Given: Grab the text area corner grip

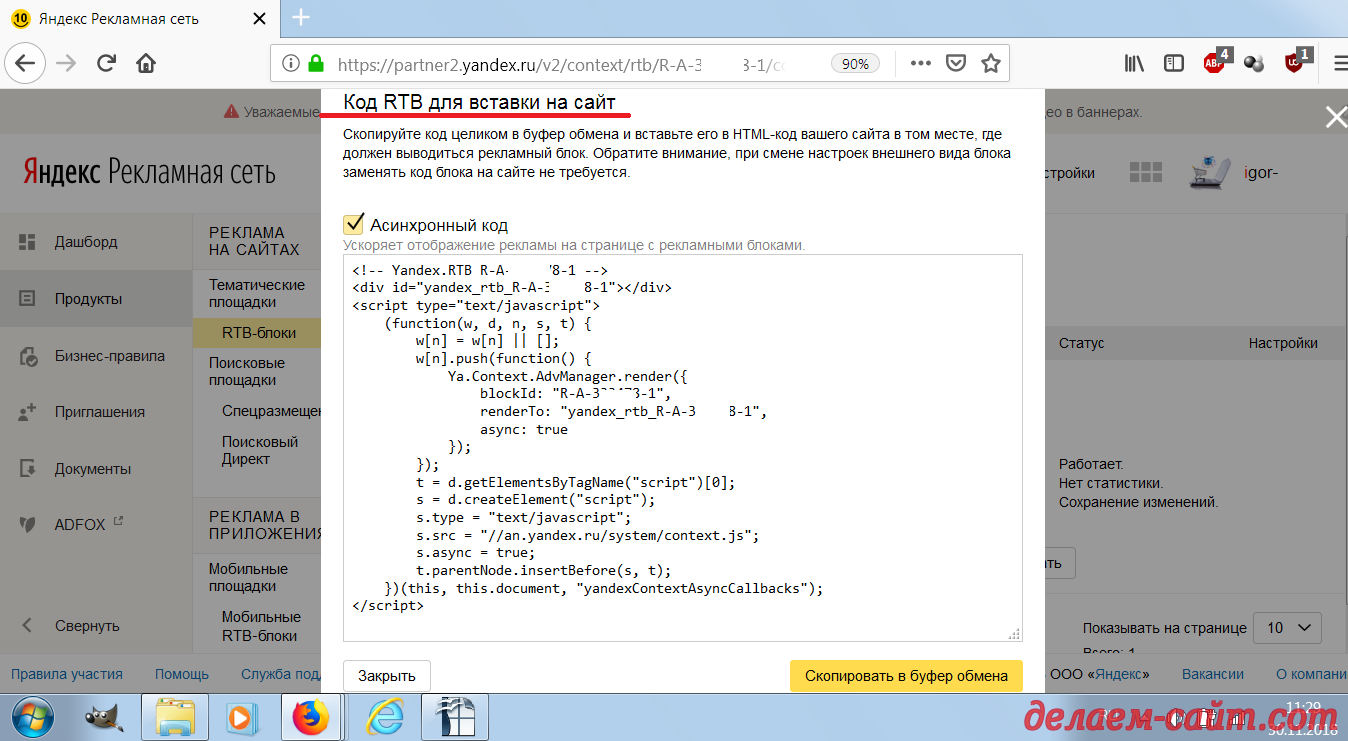Looking at the screenshot, I should click(x=1014, y=633).
